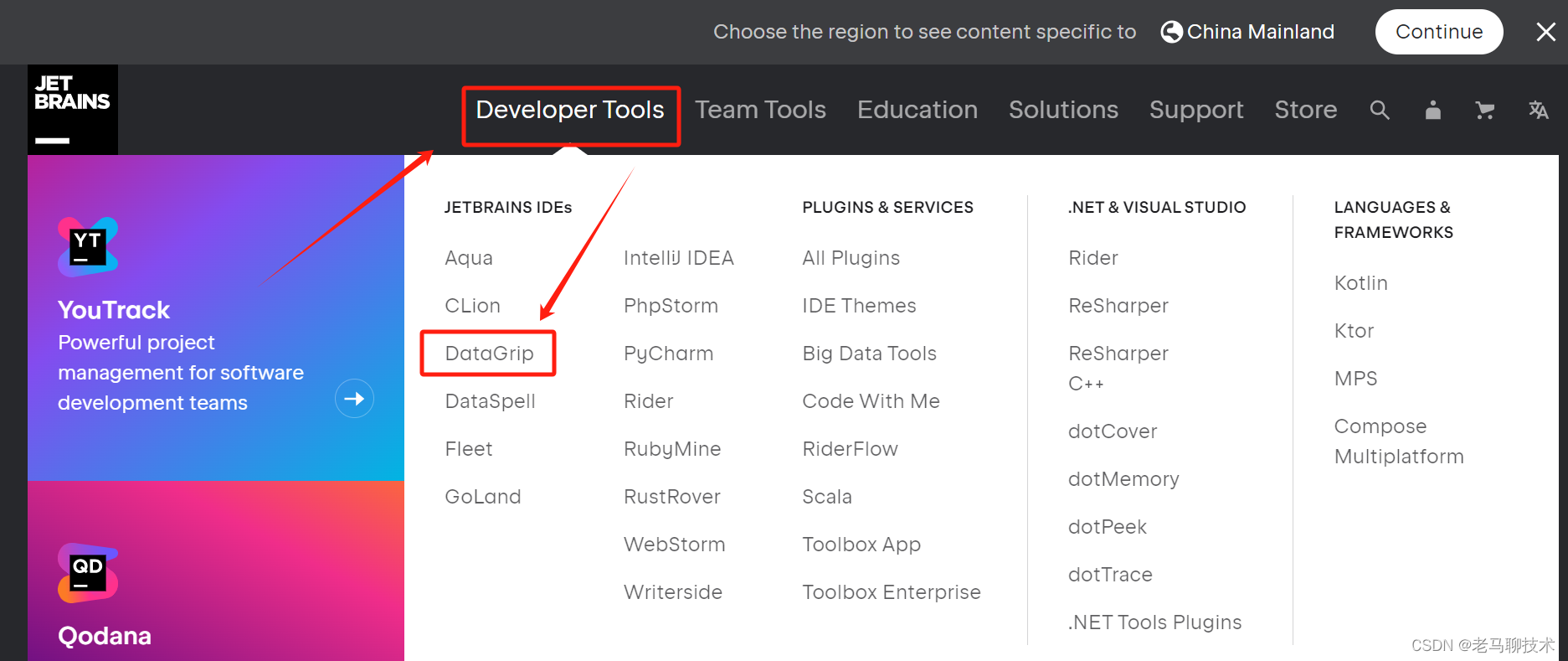Open the Toolbox App link
Screen dimensions: 1568x661
(861, 545)
